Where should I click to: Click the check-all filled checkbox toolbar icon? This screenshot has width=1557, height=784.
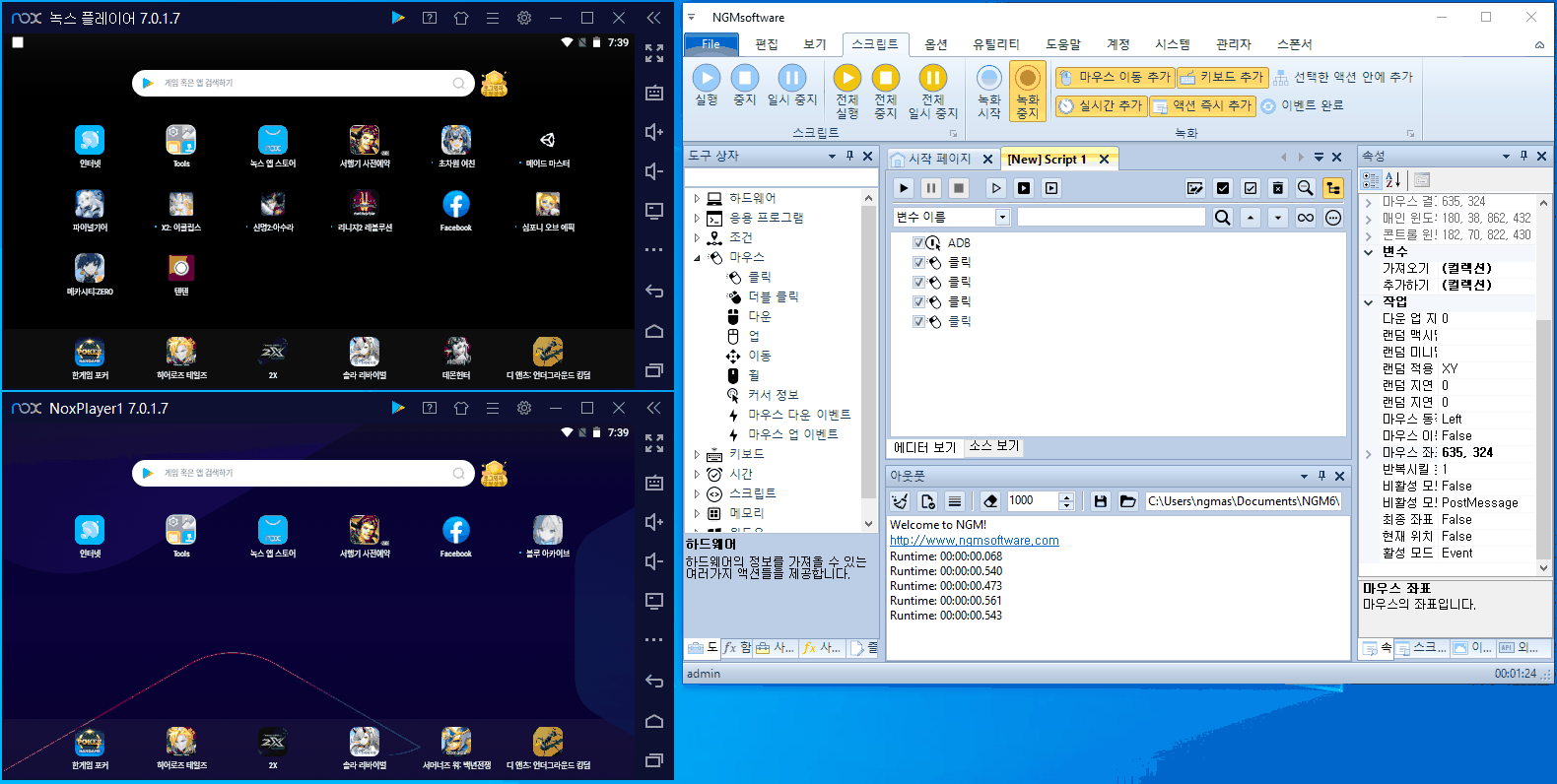pyautogui.click(x=1223, y=188)
